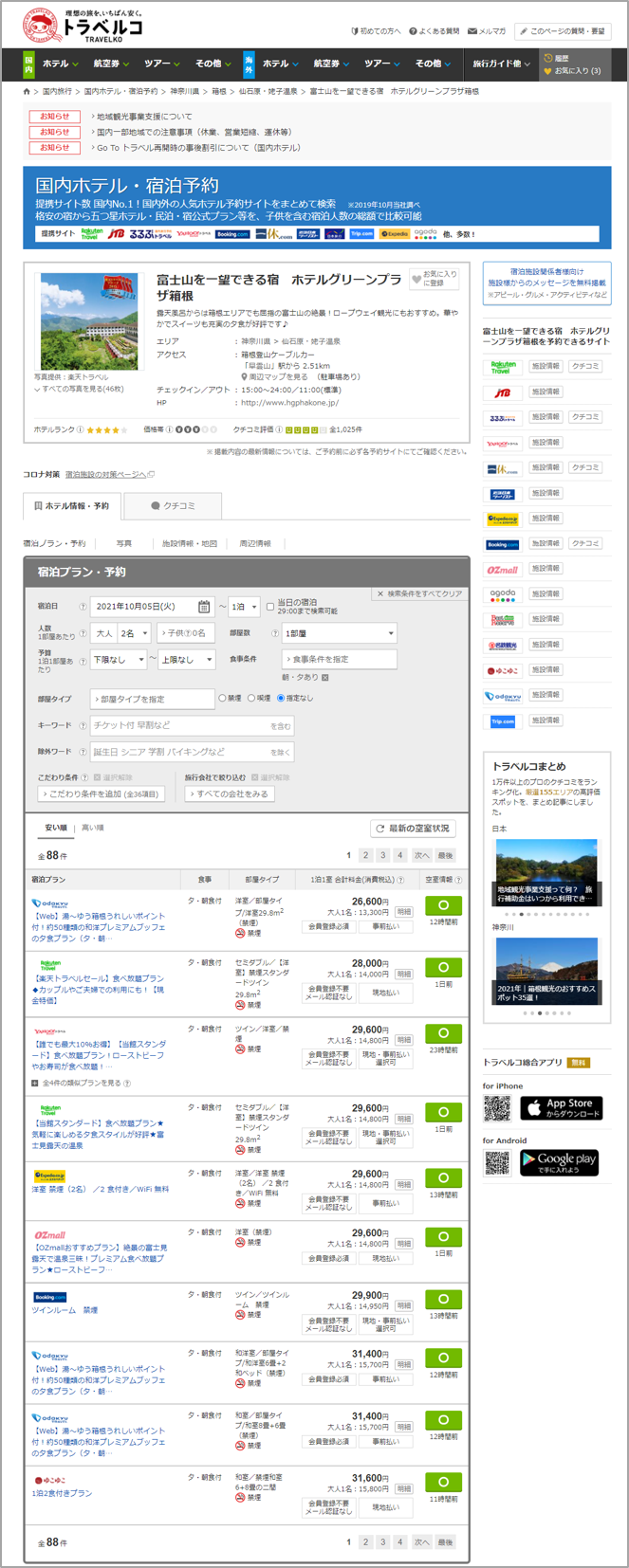Check the '当日の宿泊' same-day stay checkbox
This screenshot has width=629, height=1568.
point(270,607)
